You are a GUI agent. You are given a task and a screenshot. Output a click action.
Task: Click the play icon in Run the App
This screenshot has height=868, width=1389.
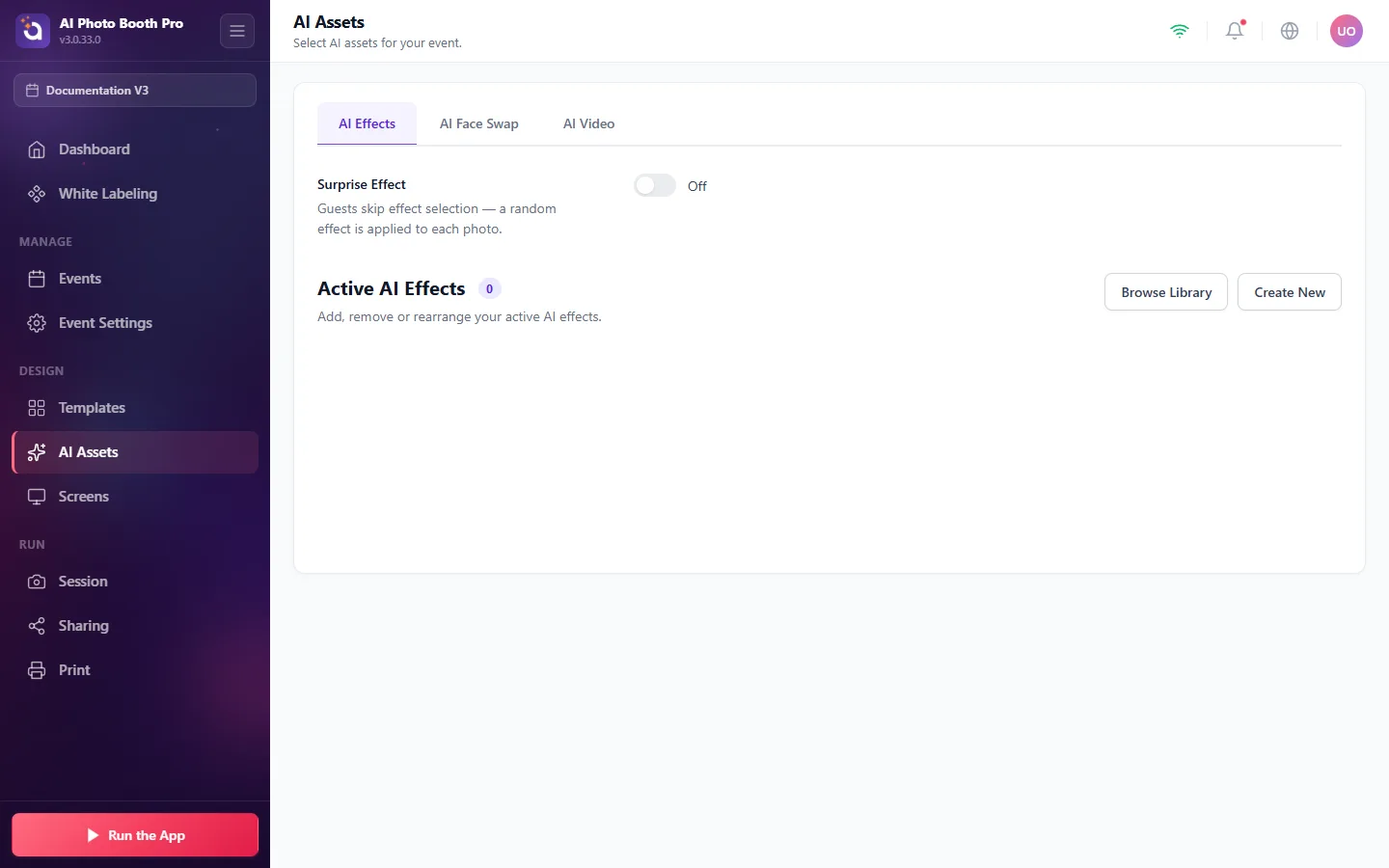(x=94, y=835)
